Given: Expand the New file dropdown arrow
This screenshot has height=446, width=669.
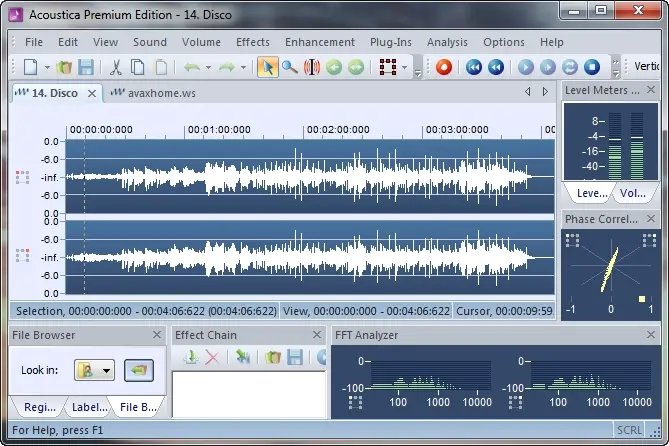Looking at the screenshot, I should click(47, 67).
